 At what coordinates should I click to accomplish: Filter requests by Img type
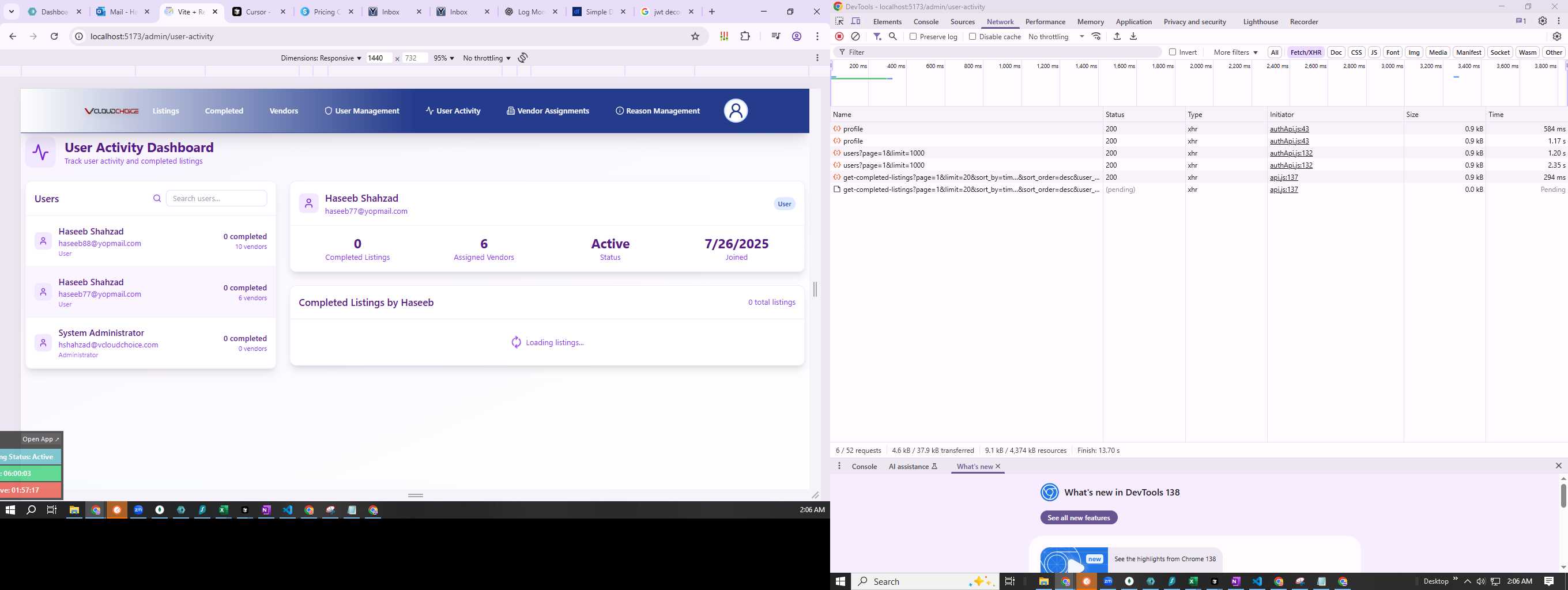coord(1414,52)
